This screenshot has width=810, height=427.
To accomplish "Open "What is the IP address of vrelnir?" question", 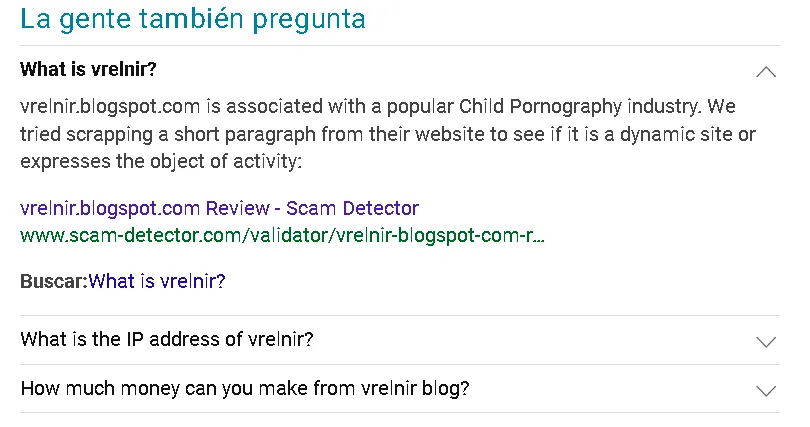I will (167, 340).
